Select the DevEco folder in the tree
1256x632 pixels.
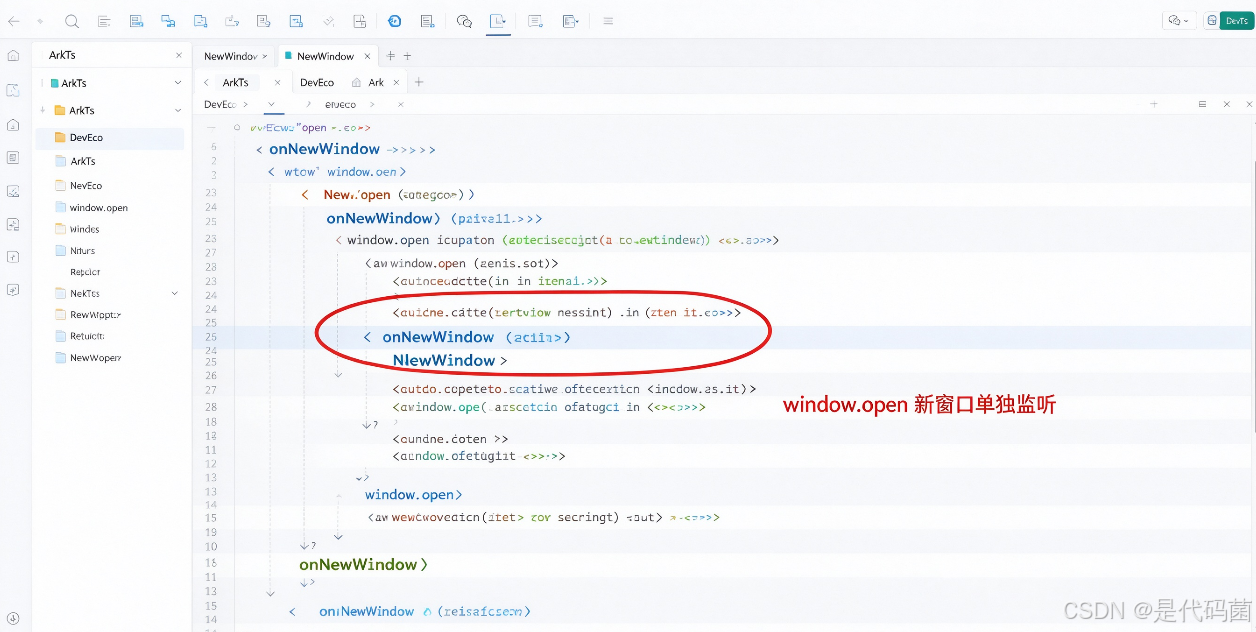pos(110,137)
